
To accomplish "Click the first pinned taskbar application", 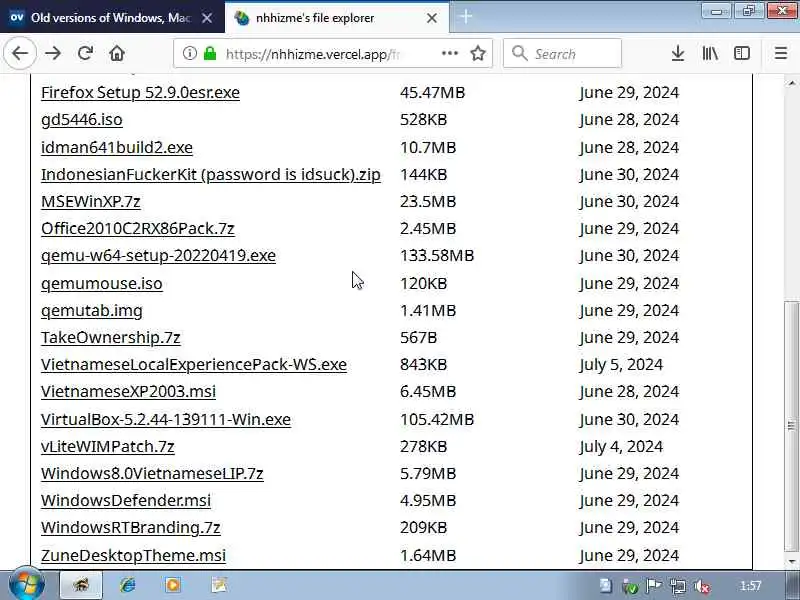I will coord(81,585).
